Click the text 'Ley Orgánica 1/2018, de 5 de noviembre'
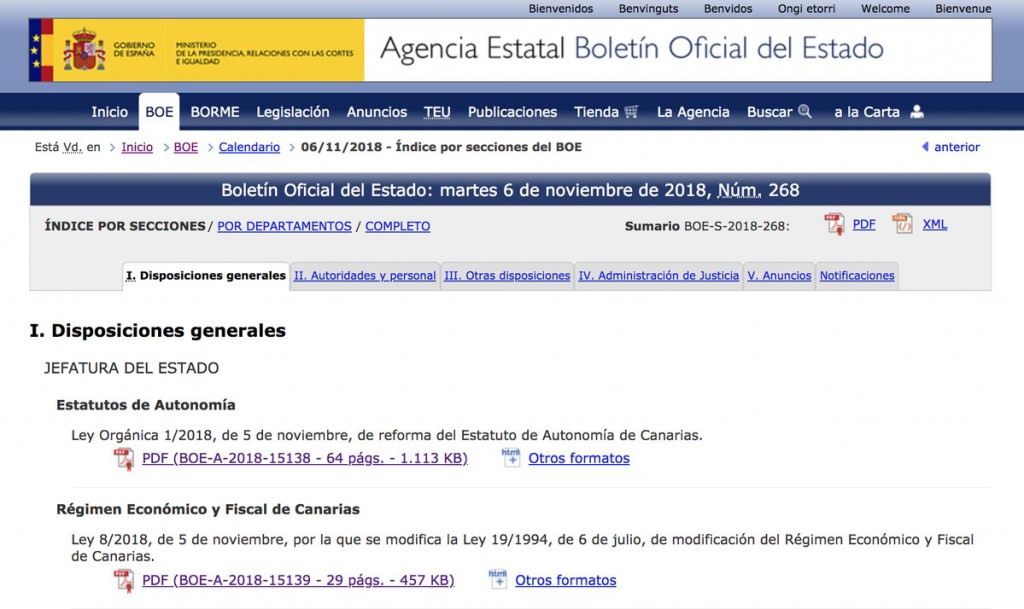The height and width of the screenshot is (609, 1024). pyautogui.click(x=209, y=435)
